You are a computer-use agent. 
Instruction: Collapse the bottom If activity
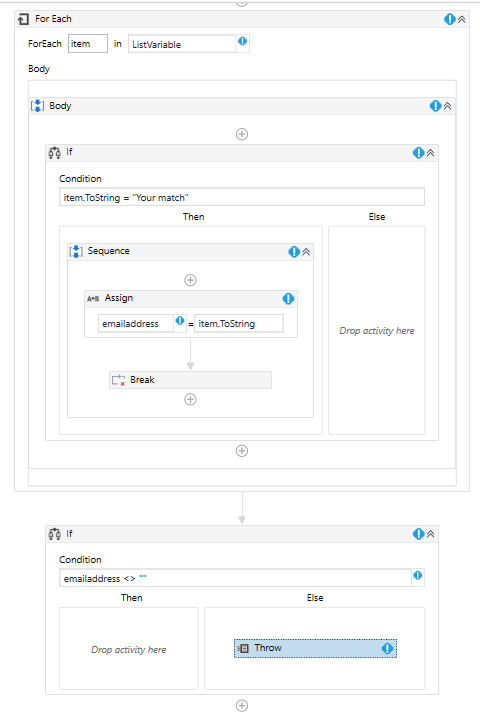pos(431,534)
